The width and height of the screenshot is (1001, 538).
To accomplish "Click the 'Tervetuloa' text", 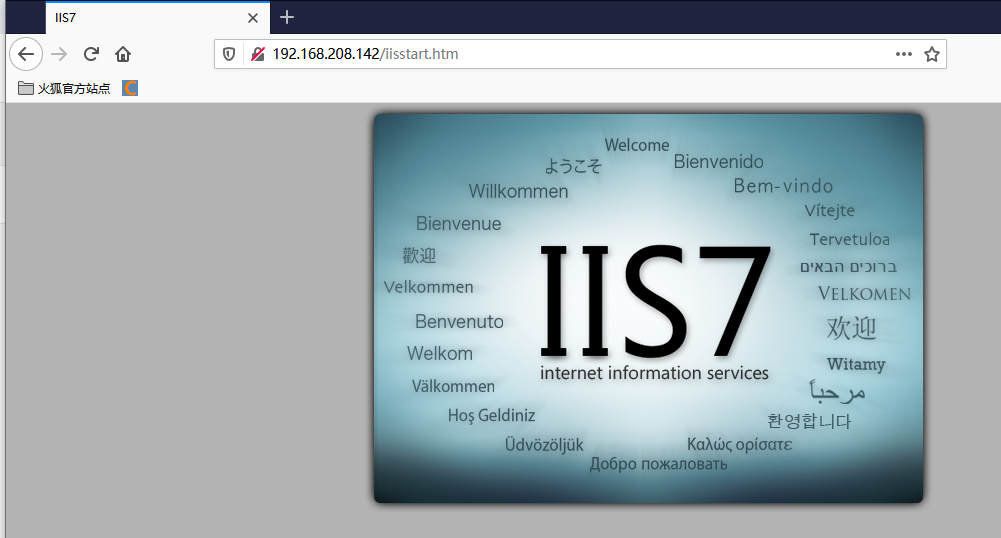I will pos(850,239).
